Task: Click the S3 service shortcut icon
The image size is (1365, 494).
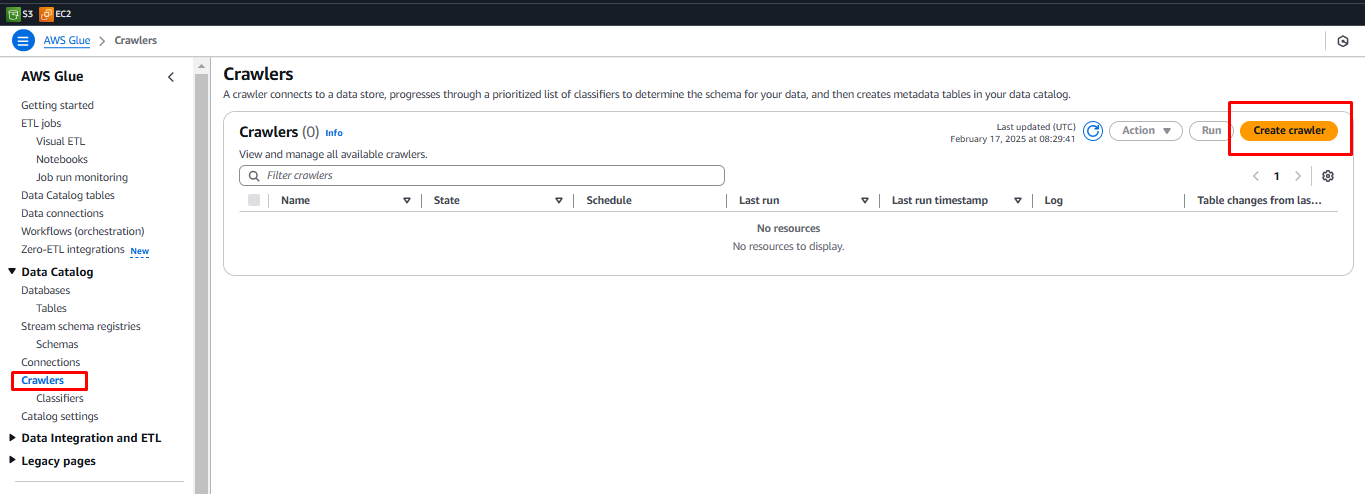Action: pos(13,14)
